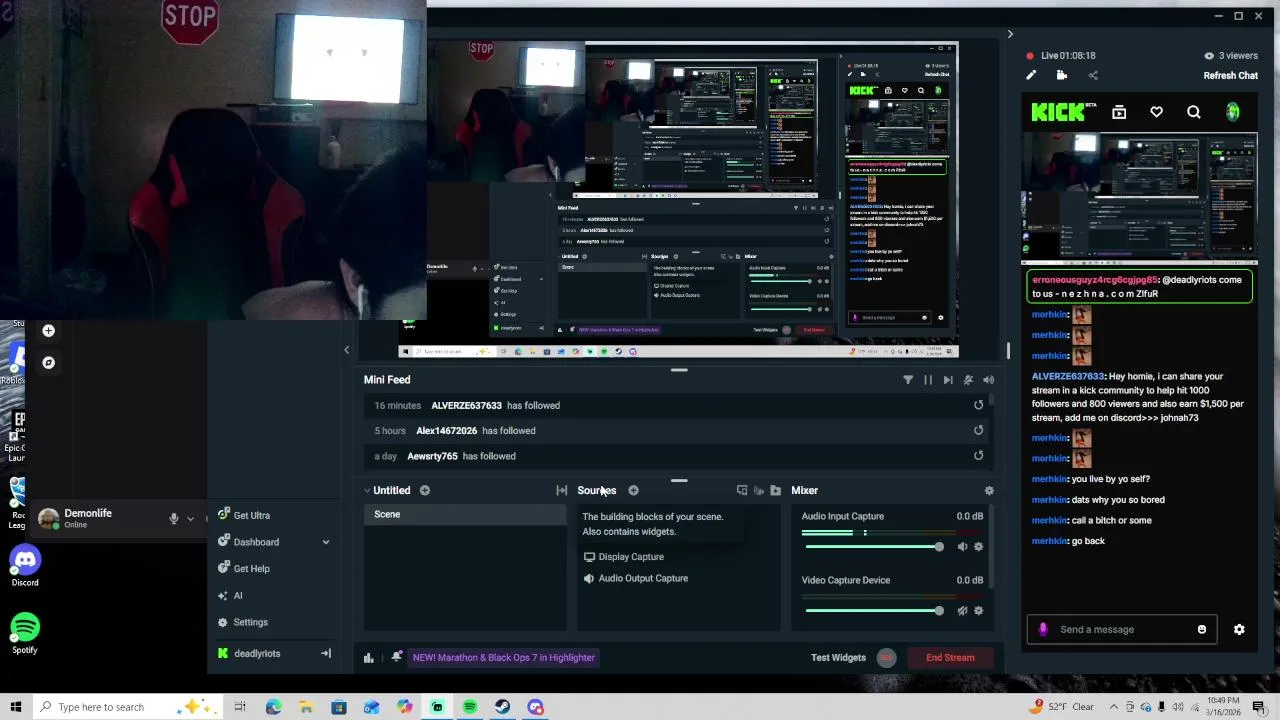
Task: Click the Test Widgets button
Action: tap(838, 657)
